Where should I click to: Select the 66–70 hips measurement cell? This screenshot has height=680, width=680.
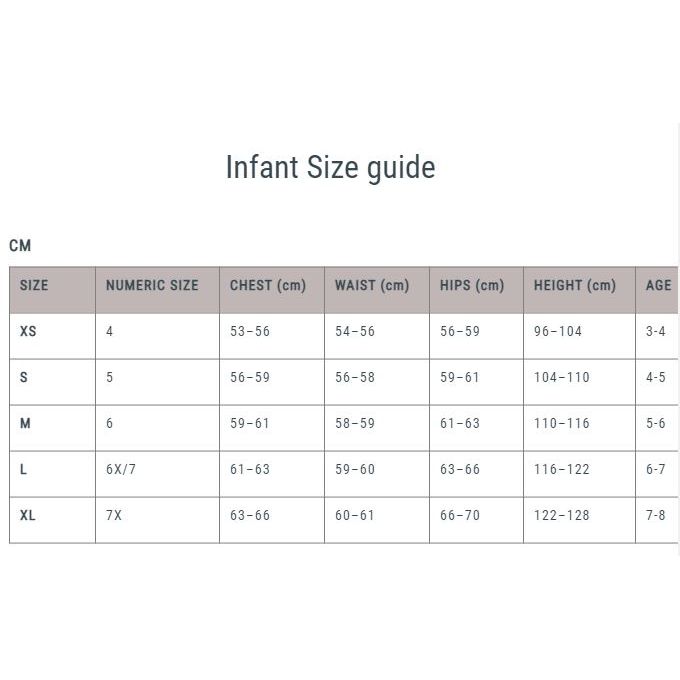460,515
